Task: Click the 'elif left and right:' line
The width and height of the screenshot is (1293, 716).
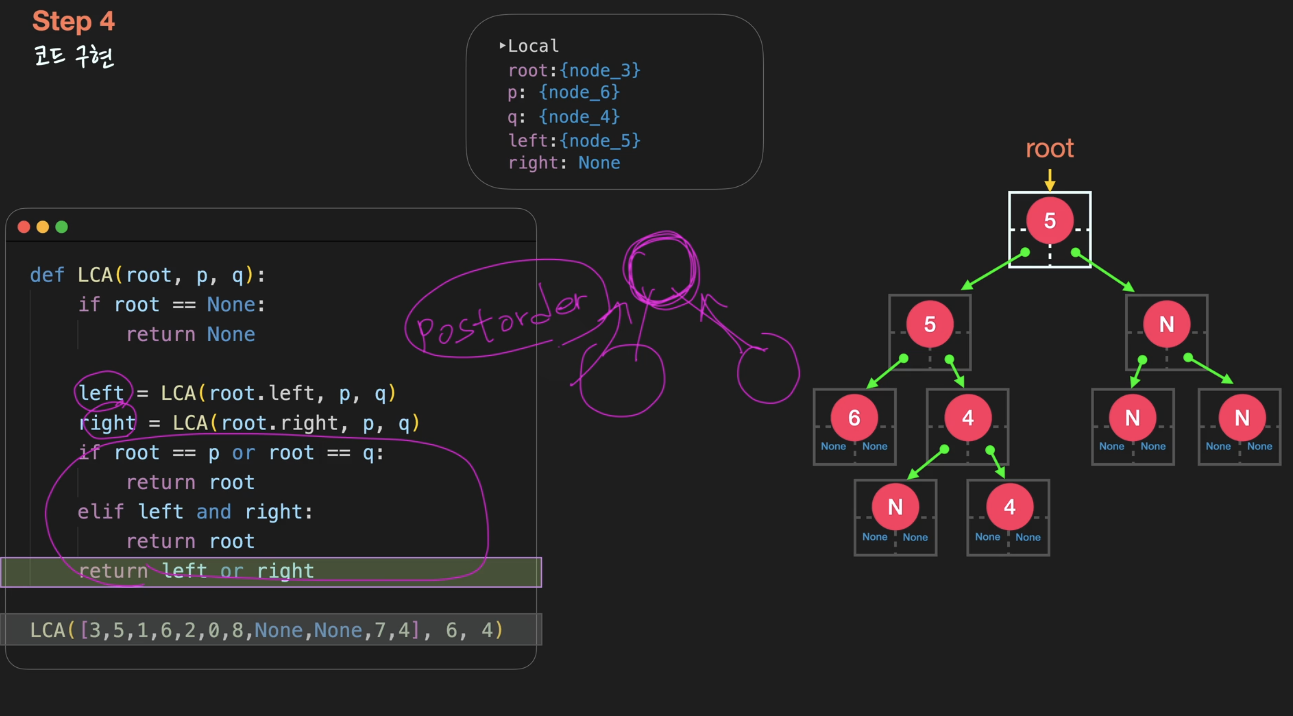Action: [196, 512]
